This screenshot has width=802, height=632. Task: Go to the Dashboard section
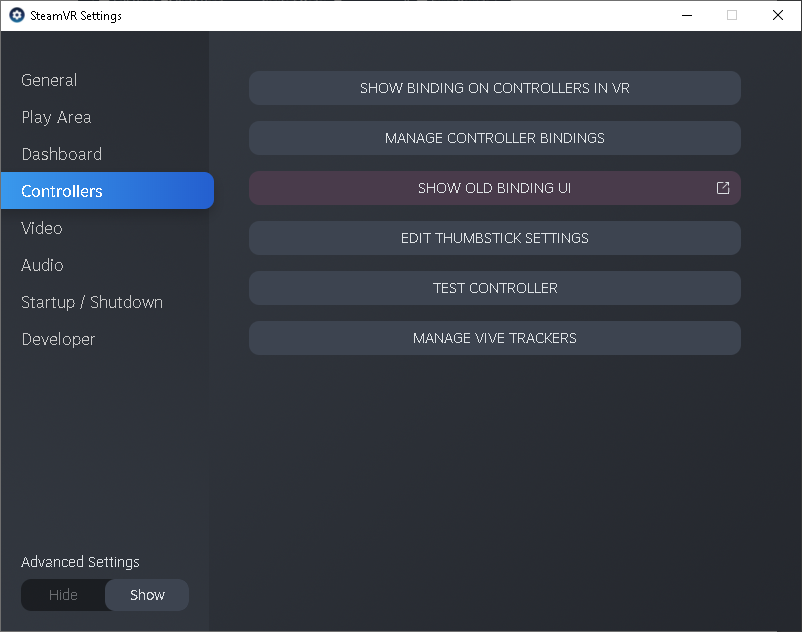(61, 154)
